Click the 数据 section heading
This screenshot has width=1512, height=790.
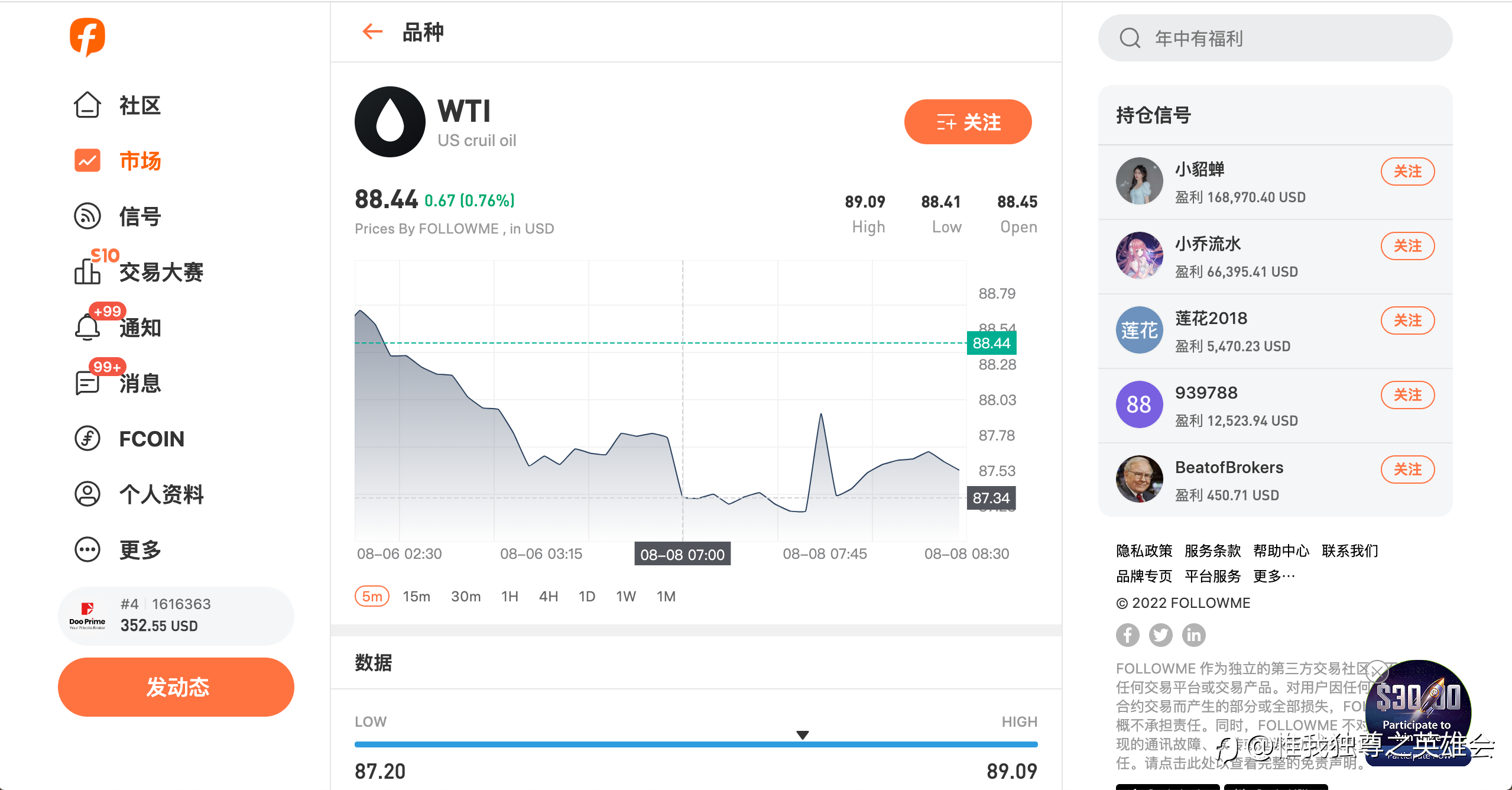pos(374,663)
